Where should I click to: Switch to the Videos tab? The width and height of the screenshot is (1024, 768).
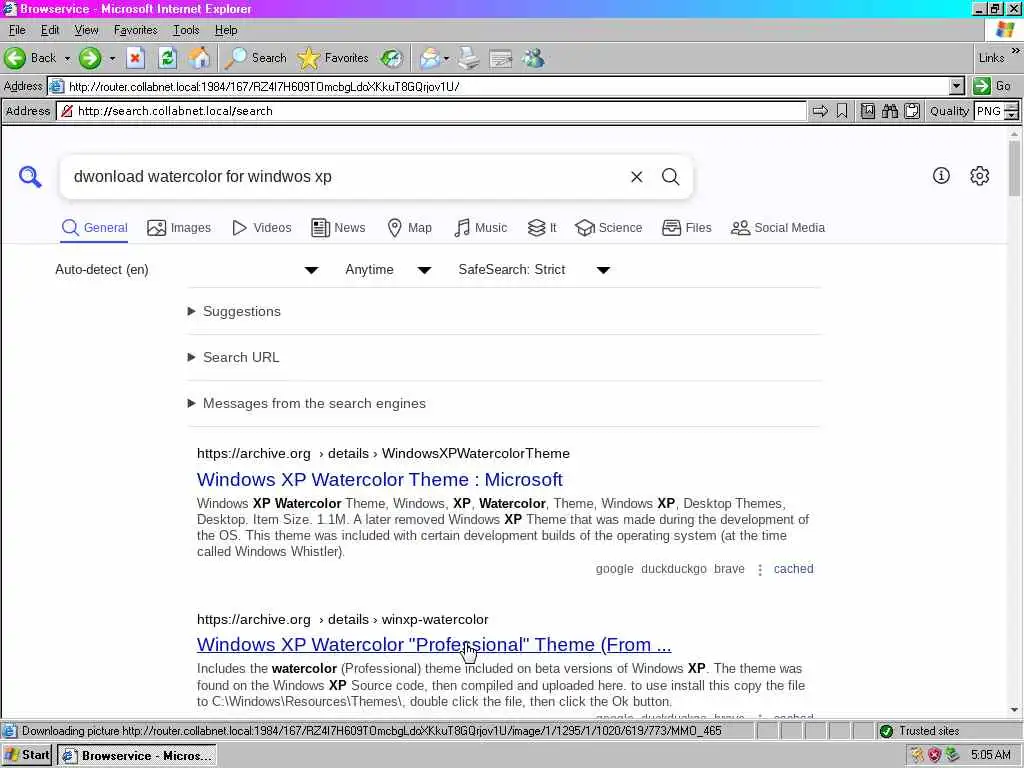(262, 228)
